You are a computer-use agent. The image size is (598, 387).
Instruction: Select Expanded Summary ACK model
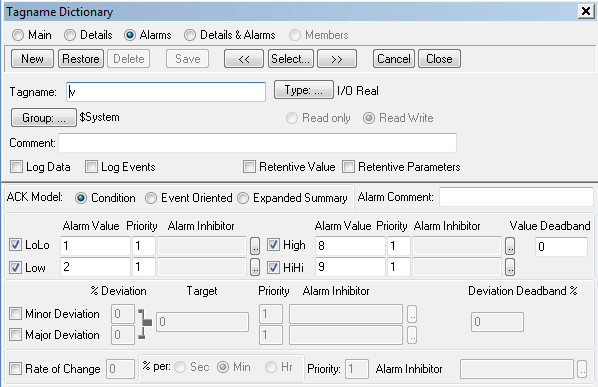(x=243, y=198)
